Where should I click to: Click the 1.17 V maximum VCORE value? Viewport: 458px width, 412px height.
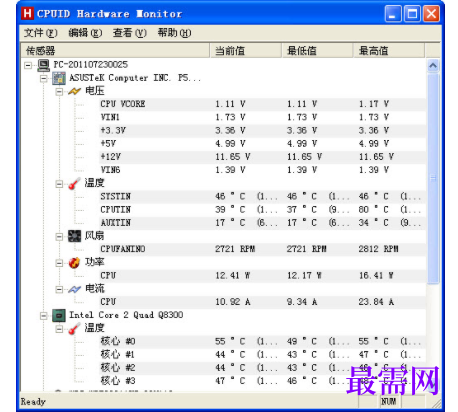(374, 104)
